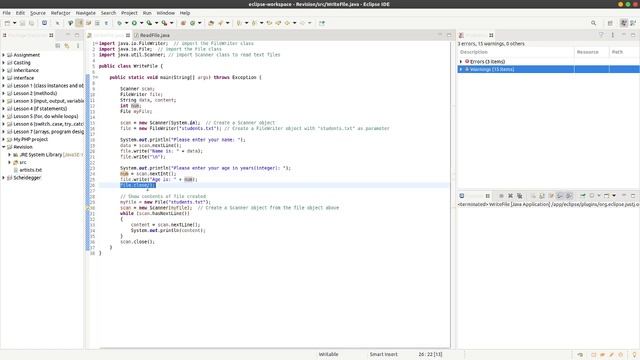Click the New file toolbar icon
Image resolution: width=640 pixels, height=360 pixels.
click(7, 23)
